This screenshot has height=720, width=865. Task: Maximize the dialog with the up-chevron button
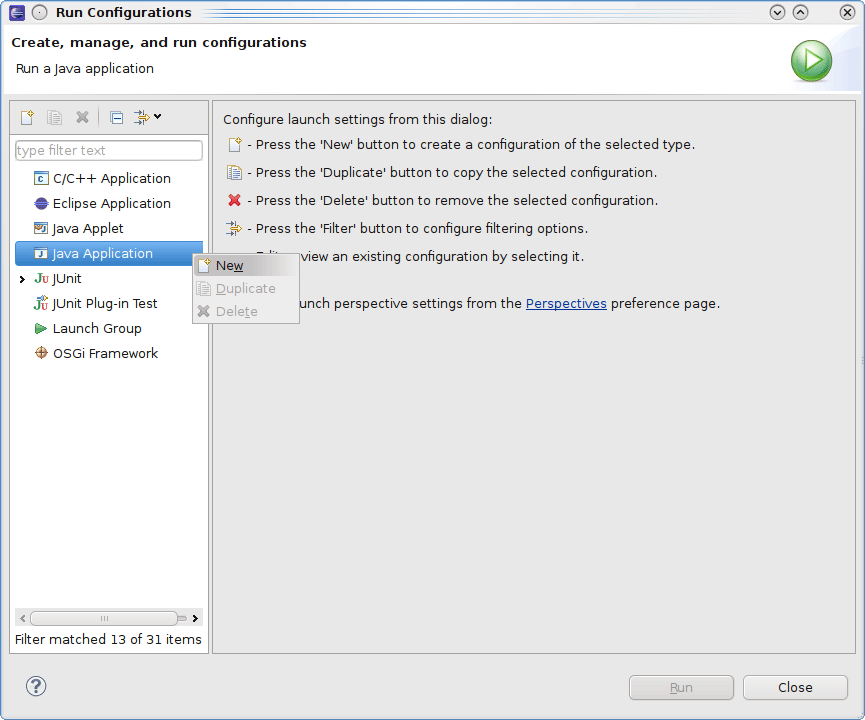click(x=800, y=12)
